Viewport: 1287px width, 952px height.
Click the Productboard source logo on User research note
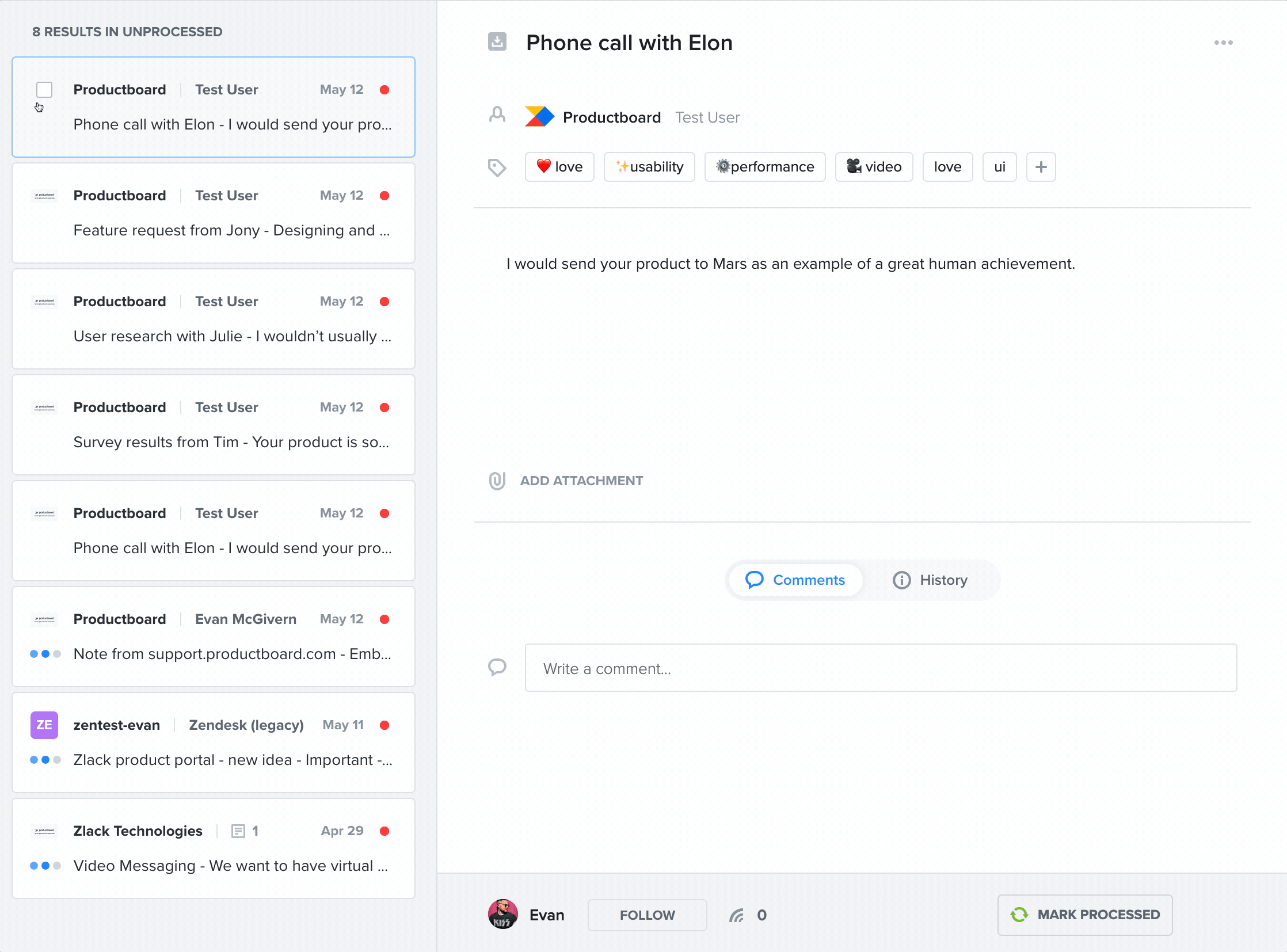point(44,302)
